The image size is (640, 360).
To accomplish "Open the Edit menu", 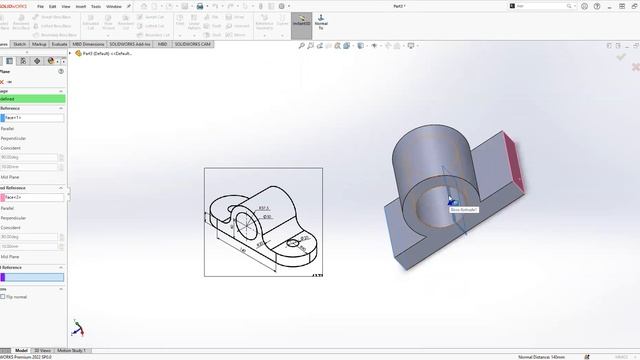I will coord(52,7).
